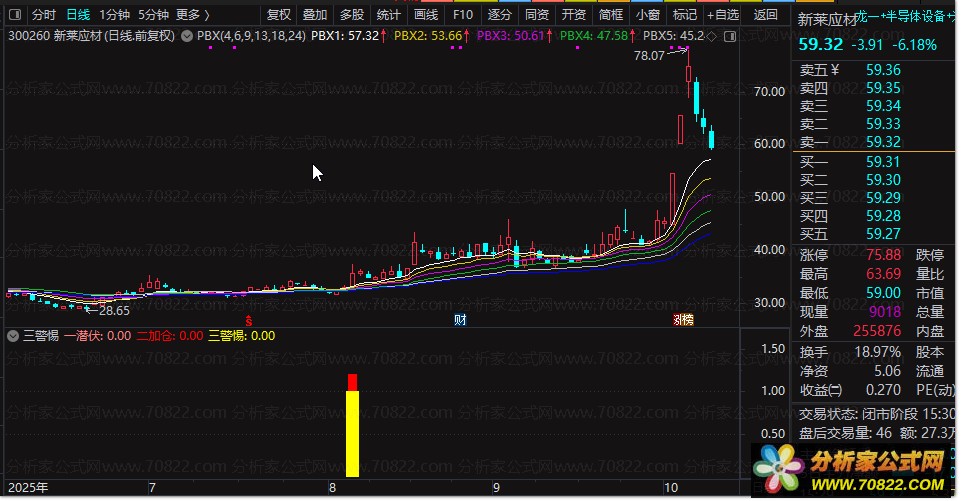
Task: Toggle the indicator panel icon beside PBX5
Action: click(x=730, y=37)
